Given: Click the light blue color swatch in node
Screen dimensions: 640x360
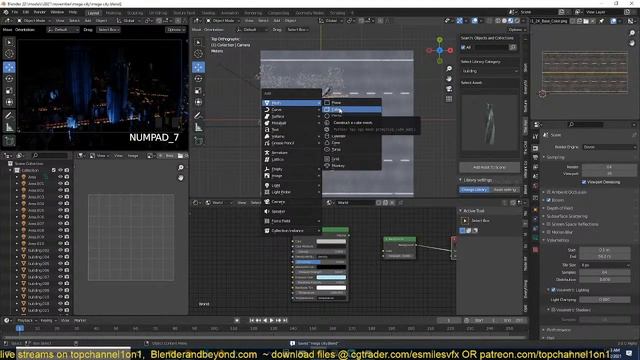Looking at the screenshot, I should tap(331, 278).
